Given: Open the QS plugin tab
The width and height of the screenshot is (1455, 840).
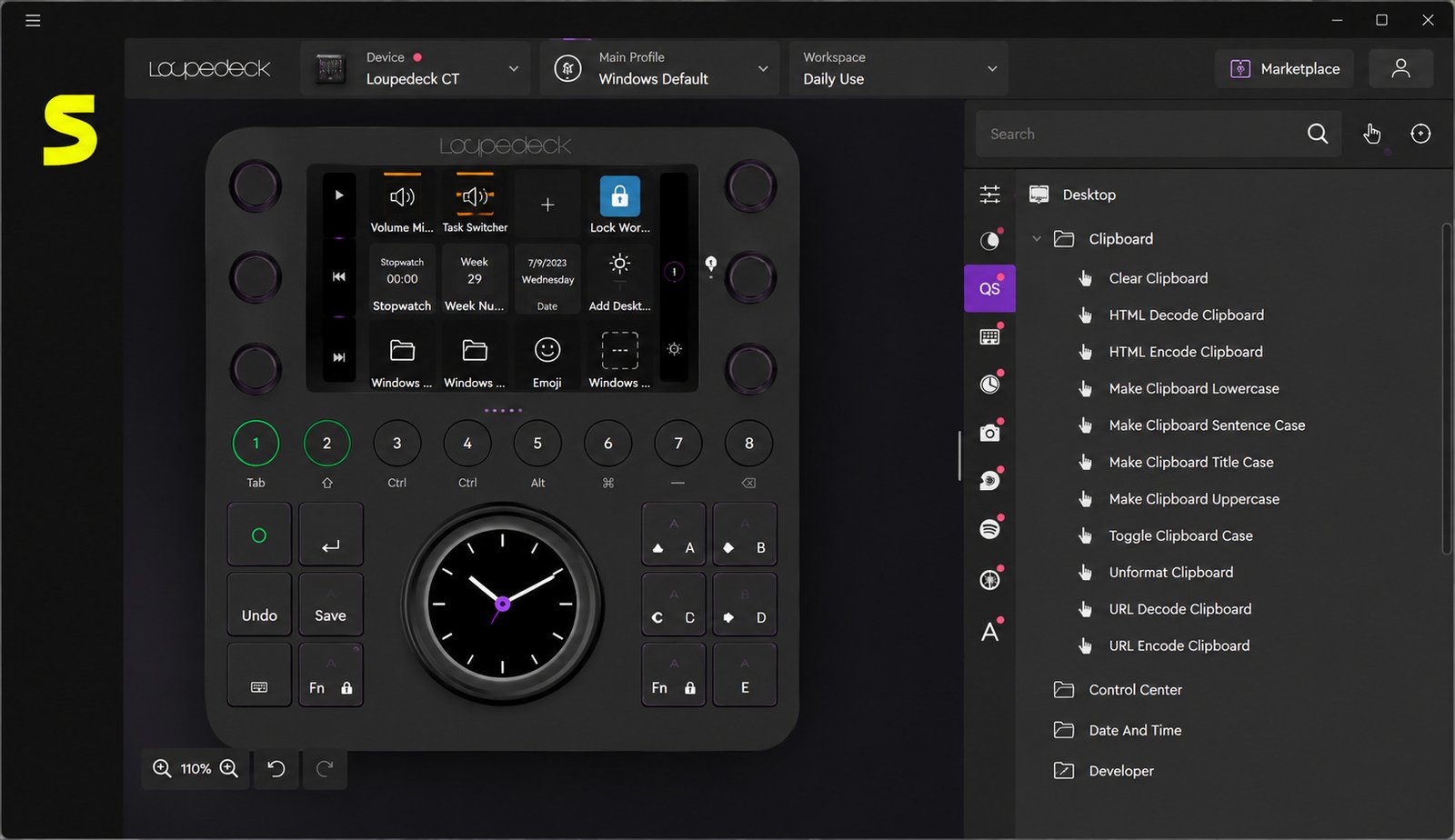Looking at the screenshot, I should tap(990, 288).
